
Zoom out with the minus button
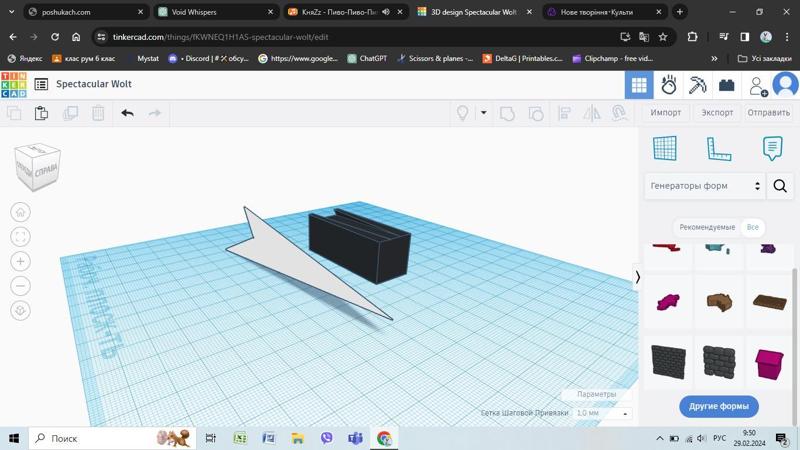(x=21, y=286)
